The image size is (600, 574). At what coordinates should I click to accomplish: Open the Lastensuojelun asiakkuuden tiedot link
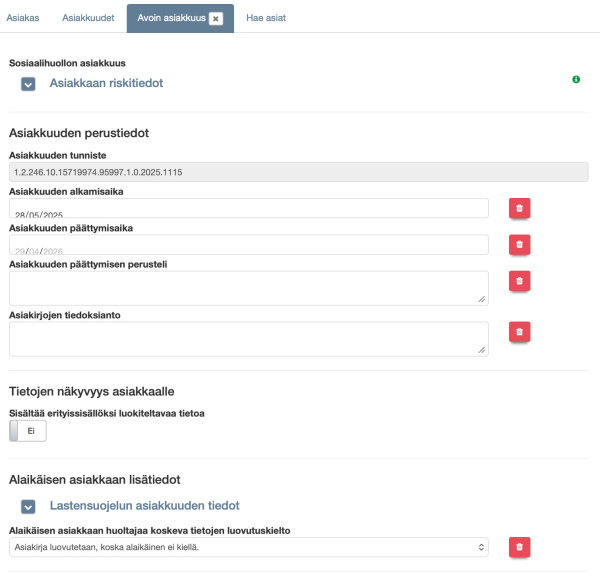point(145,506)
